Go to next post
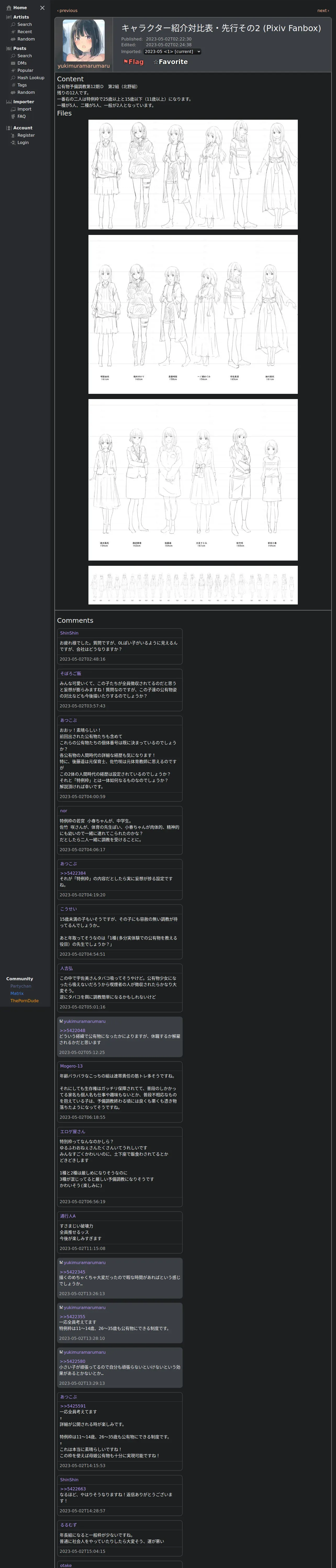This screenshot has width=336, height=1568. [x=323, y=10]
